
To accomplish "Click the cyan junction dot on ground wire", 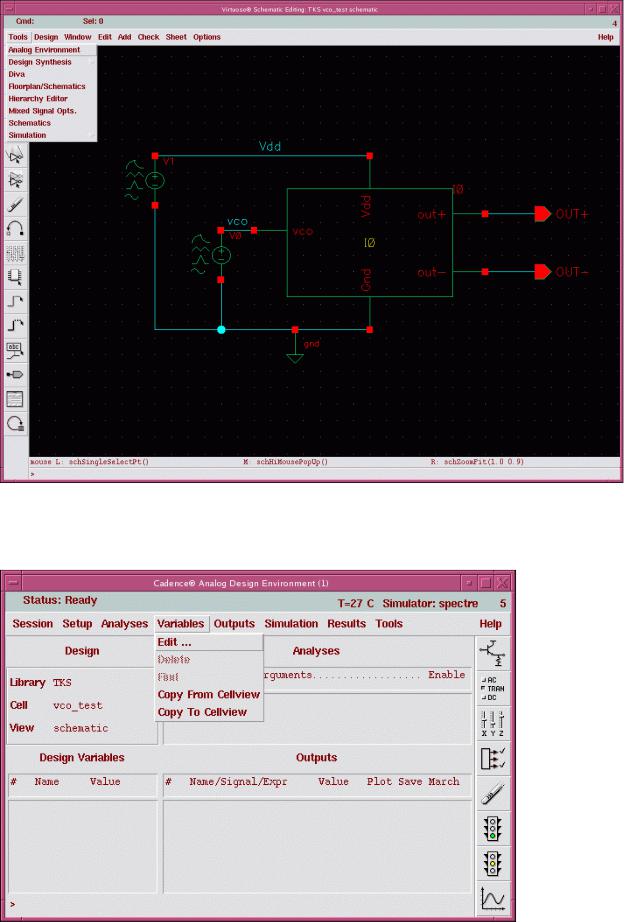I will [x=221, y=330].
